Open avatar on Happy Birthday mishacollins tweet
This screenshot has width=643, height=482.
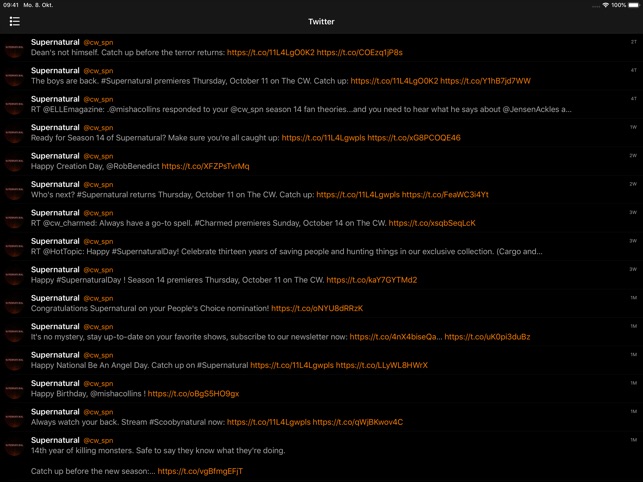click(14, 389)
